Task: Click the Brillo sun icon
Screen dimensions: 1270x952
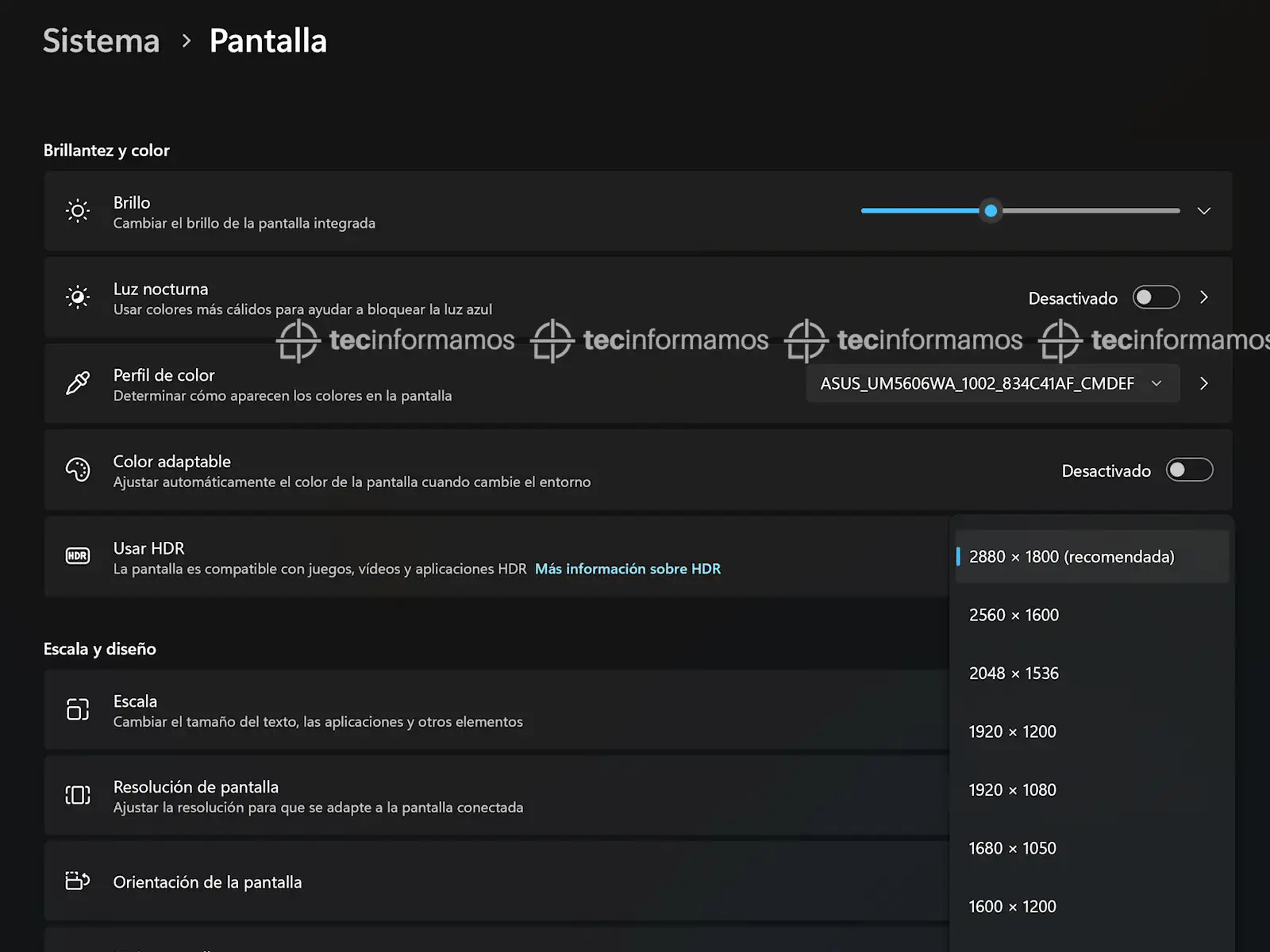Action: tap(78, 211)
